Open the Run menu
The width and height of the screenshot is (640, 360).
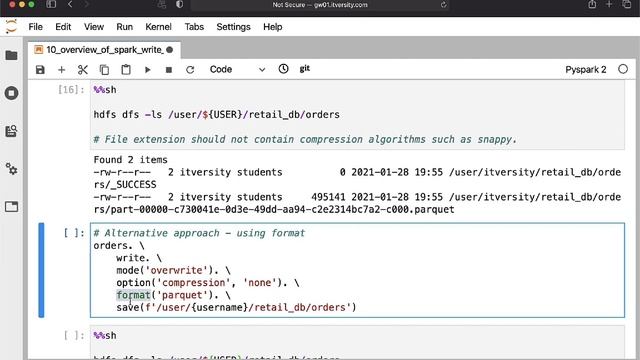click(124, 27)
